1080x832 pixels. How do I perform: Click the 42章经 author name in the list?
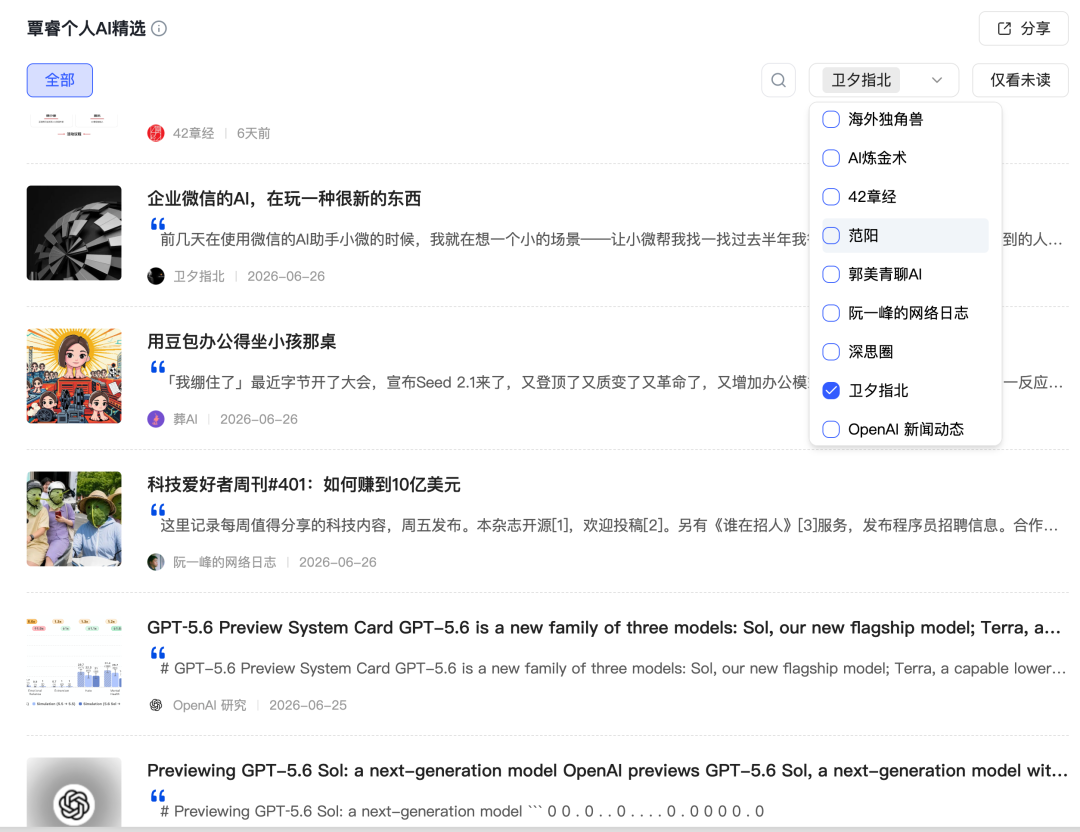(x=194, y=134)
